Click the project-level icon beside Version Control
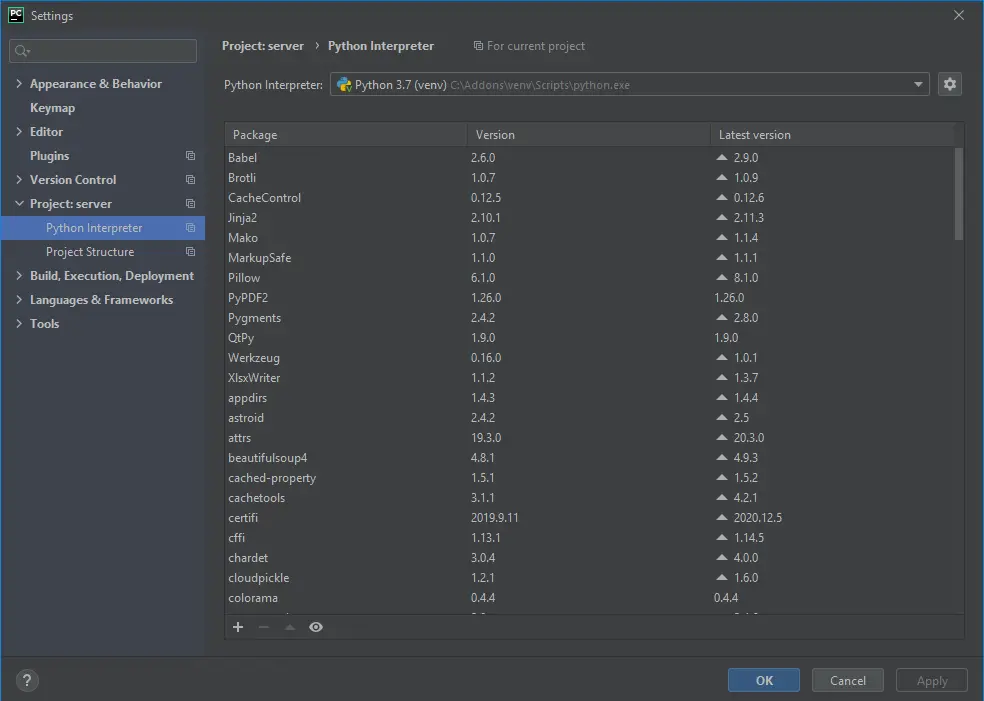This screenshot has height=701, width=984. pos(190,180)
